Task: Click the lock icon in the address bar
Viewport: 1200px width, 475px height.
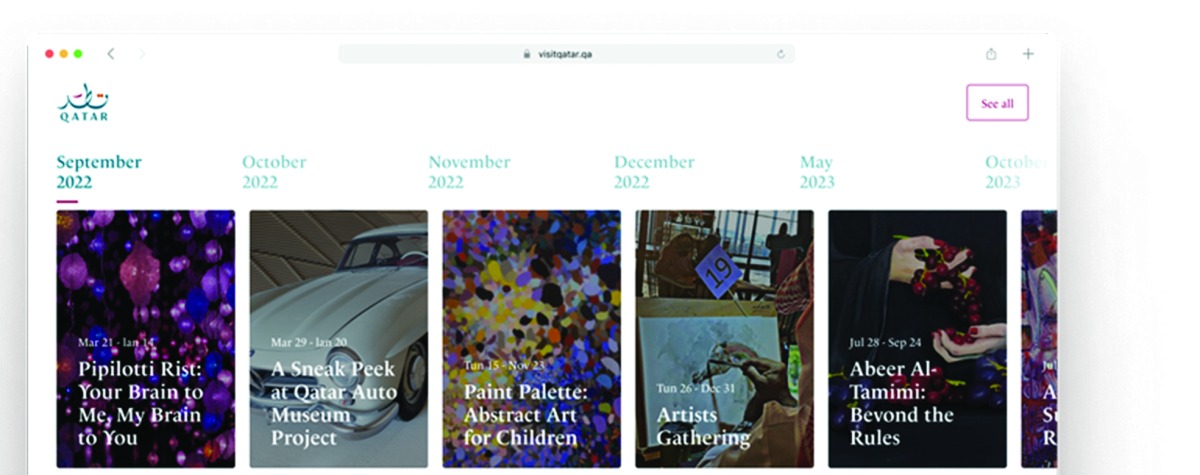Action: pos(527,54)
